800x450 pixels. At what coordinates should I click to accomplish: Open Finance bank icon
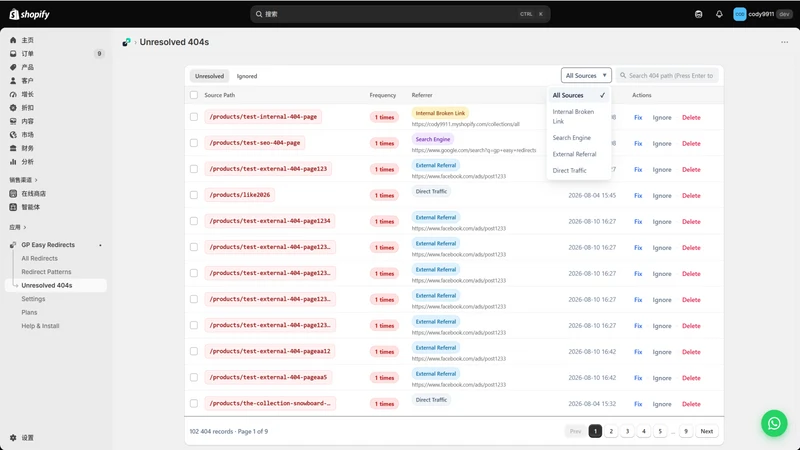coord(13,148)
